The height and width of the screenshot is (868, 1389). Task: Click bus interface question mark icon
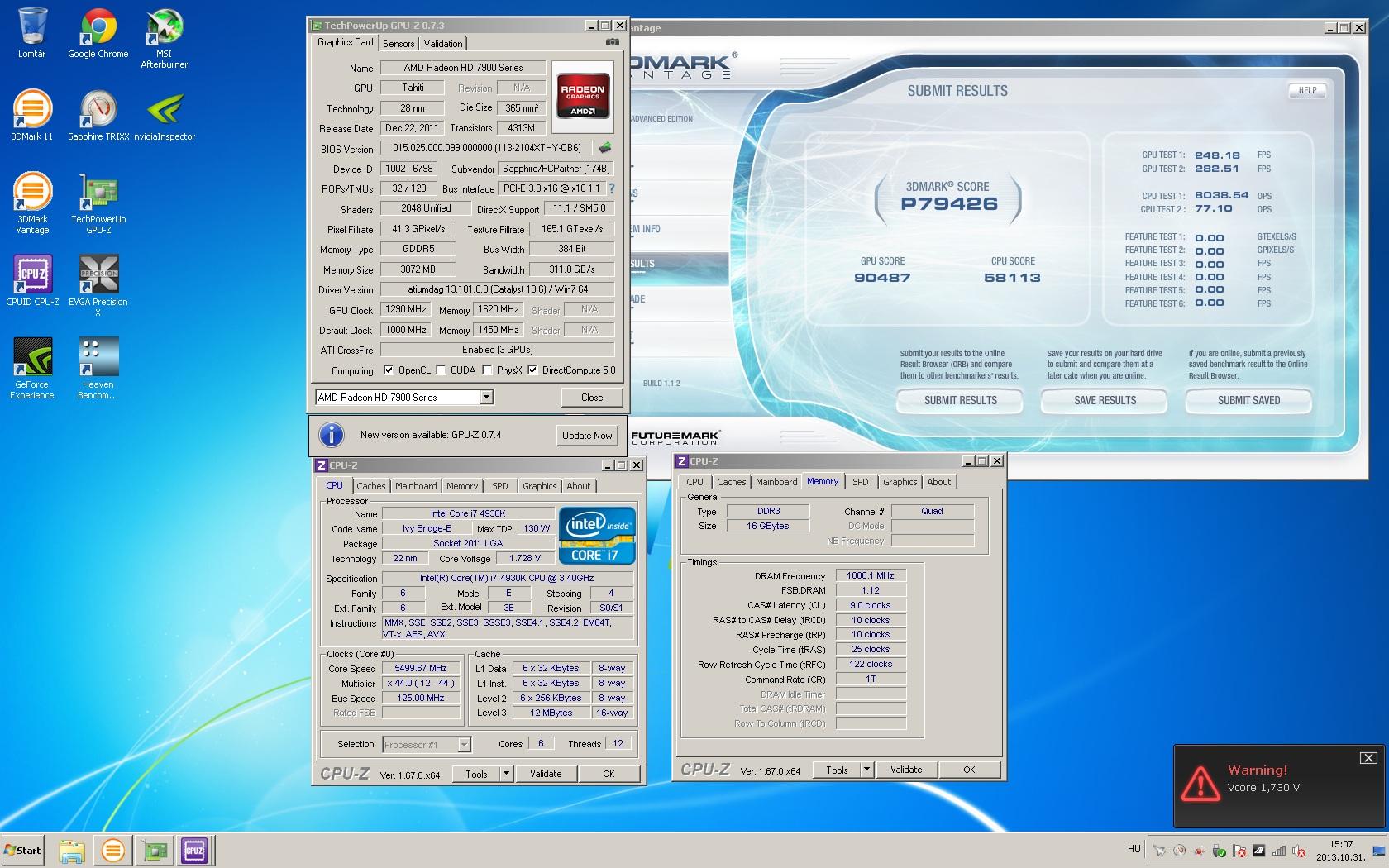(612, 188)
